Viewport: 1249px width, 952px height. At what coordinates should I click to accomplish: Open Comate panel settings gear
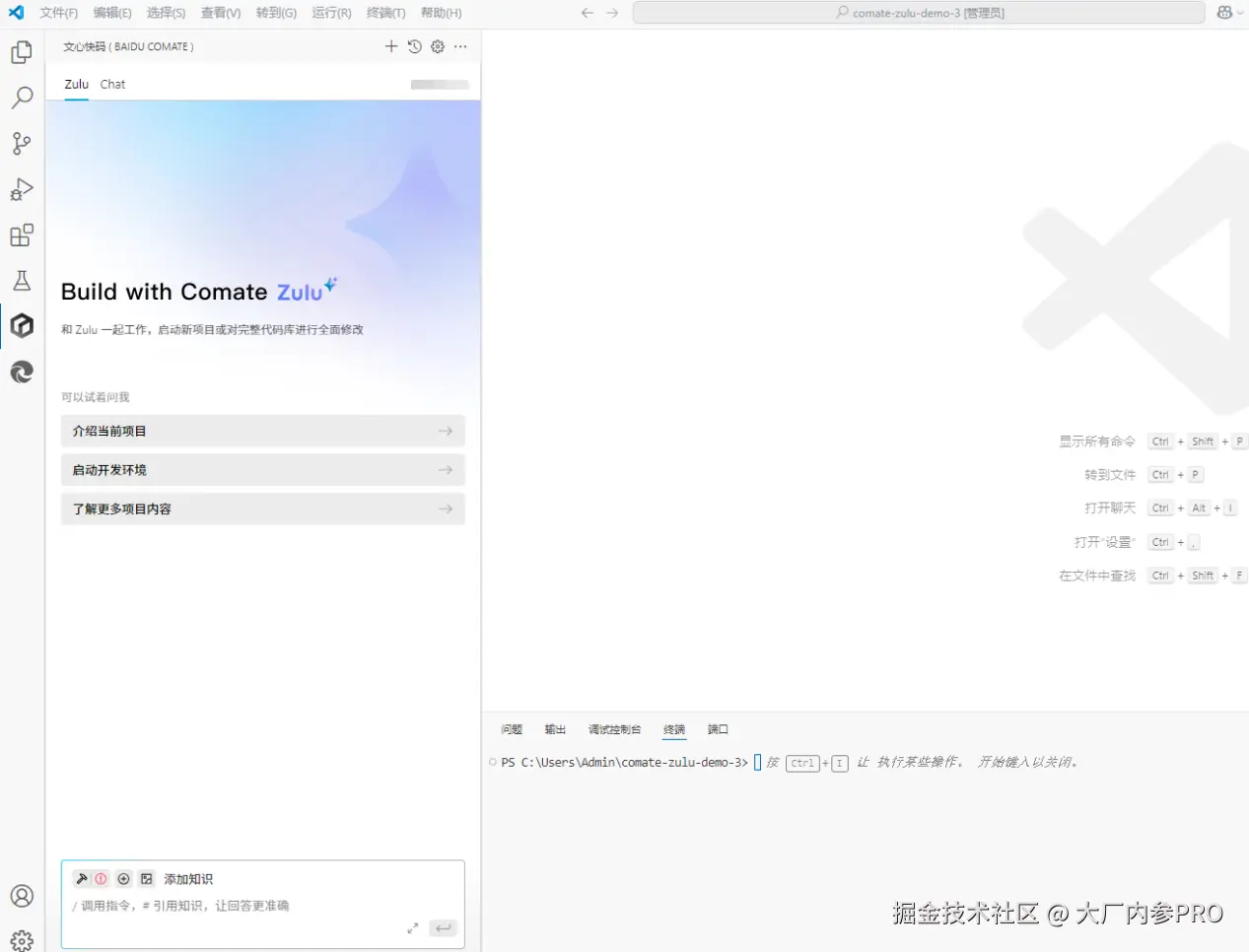[x=438, y=46]
